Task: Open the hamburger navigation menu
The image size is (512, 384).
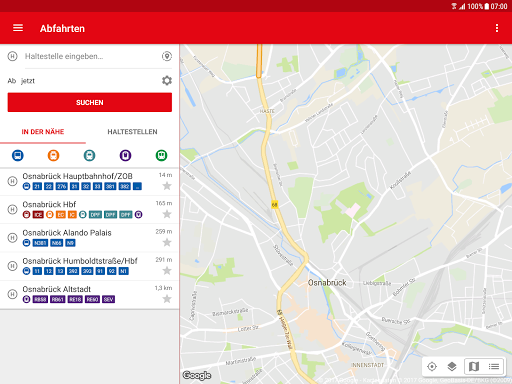Action: coord(18,28)
